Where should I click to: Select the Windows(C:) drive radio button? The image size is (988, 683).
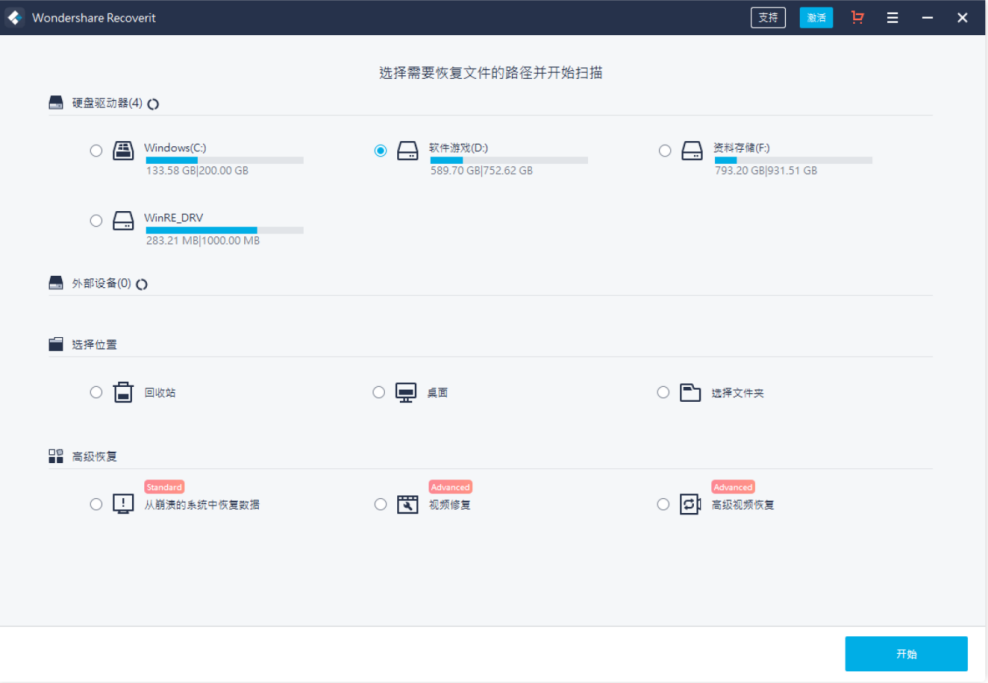(x=96, y=150)
